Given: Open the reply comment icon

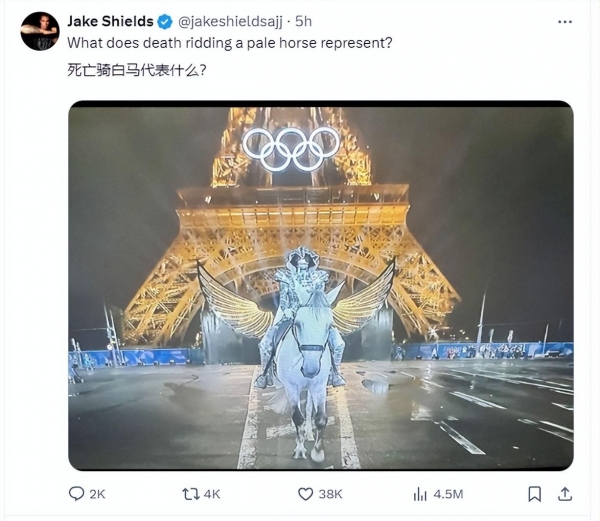Looking at the screenshot, I should click(x=76, y=493).
